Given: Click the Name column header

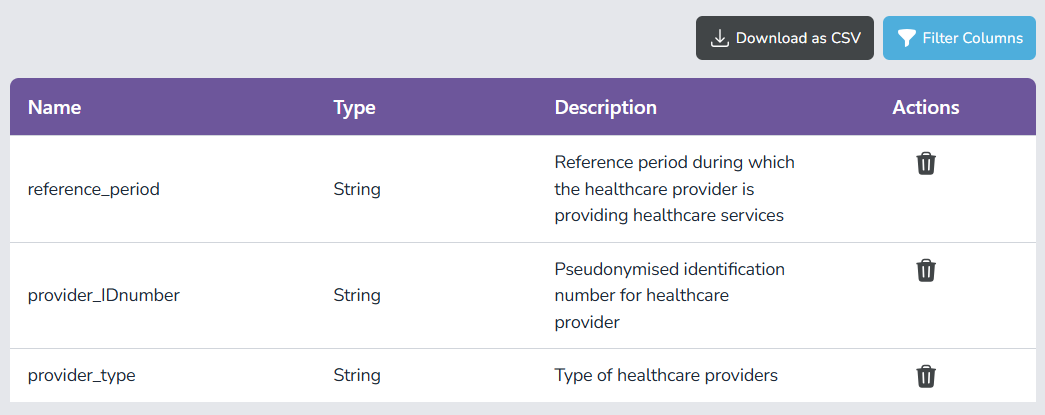Looking at the screenshot, I should pos(54,107).
